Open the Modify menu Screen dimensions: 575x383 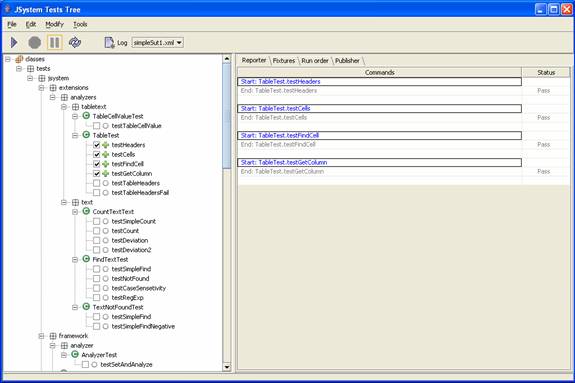click(54, 25)
